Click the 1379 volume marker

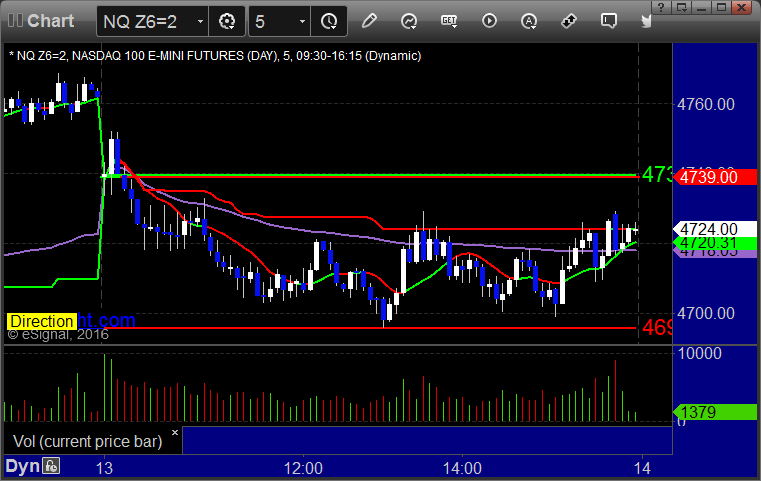(x=715, y=412)
